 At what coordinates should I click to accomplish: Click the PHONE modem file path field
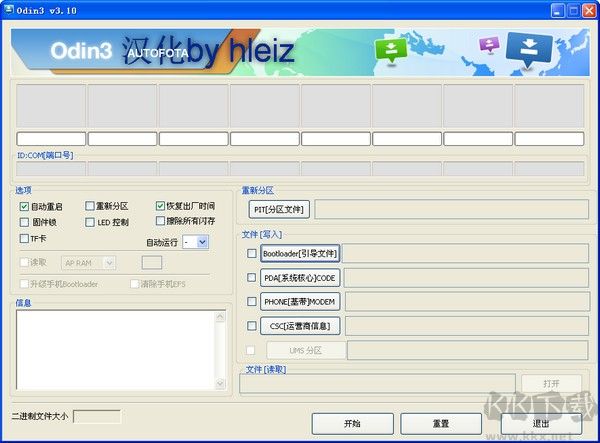467,302
